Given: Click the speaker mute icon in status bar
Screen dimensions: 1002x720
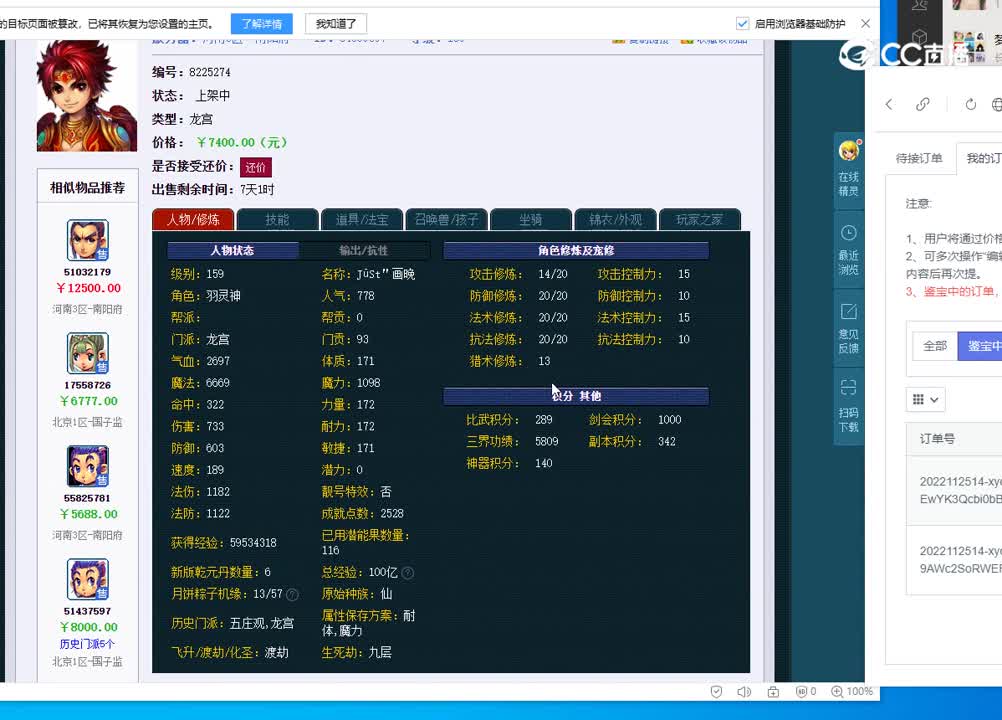Looking at the screenshot, I should click(x=744, y=691).
